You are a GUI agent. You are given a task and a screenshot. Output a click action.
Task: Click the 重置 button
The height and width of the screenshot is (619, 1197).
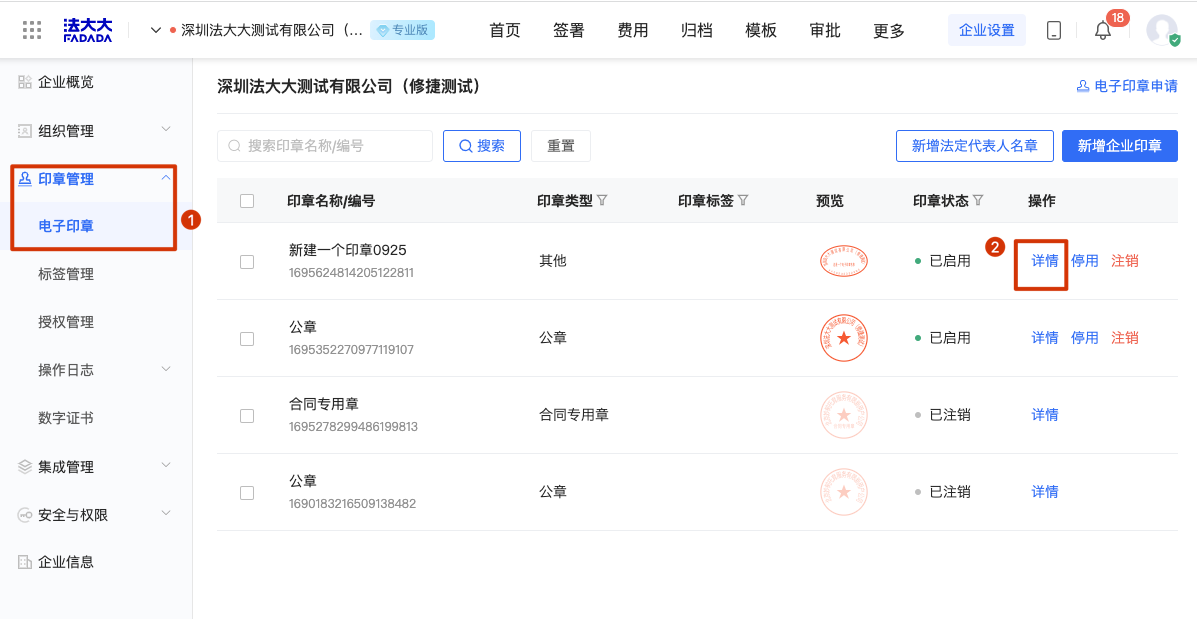pos(560,146)
